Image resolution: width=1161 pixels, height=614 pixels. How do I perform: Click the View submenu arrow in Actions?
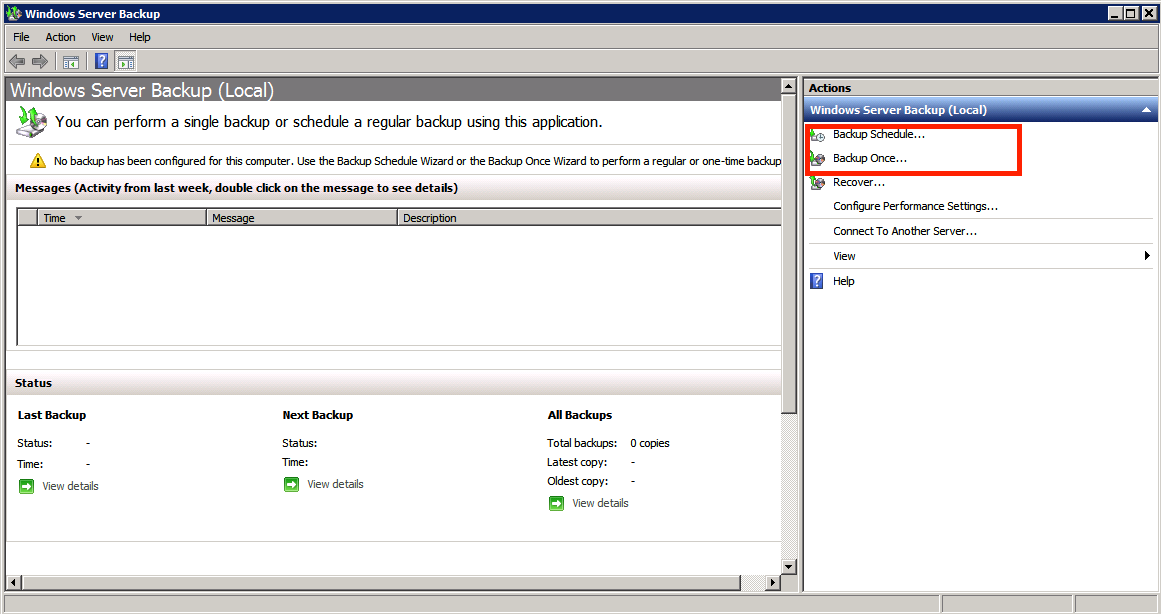click(x=1147, y=256)
